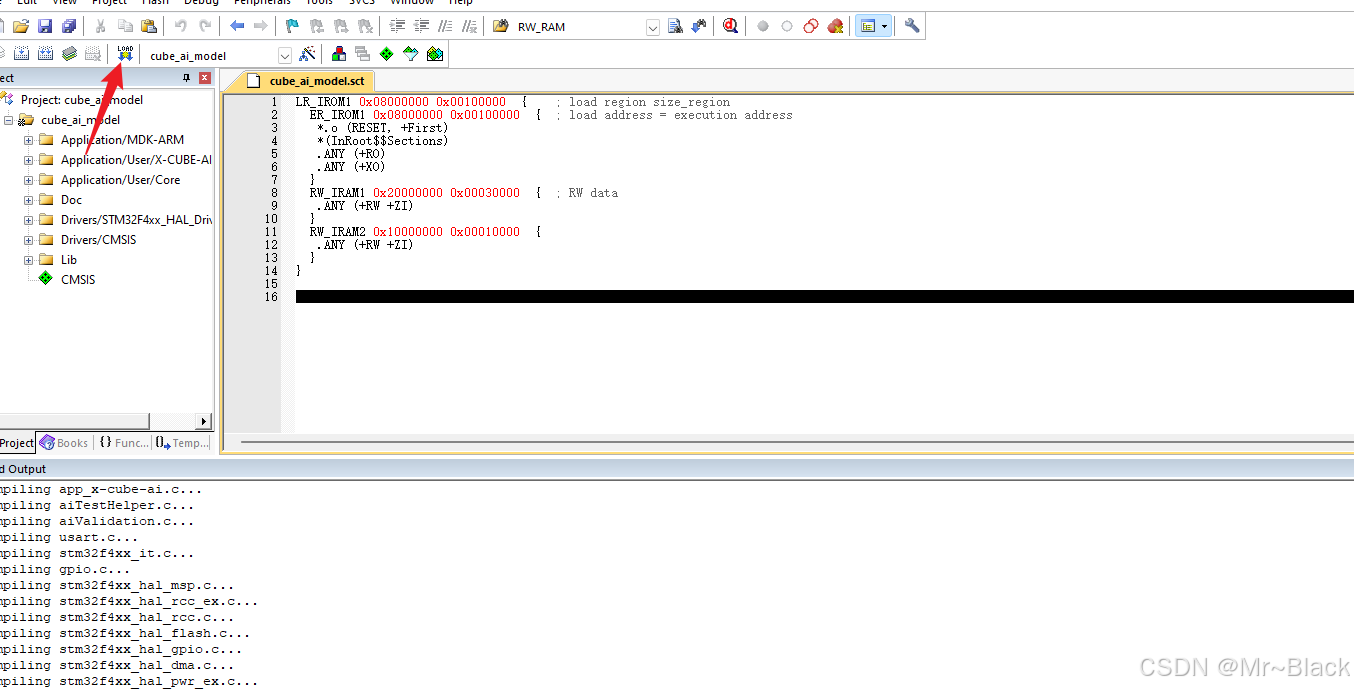Click the Incremental Find binoculars-arrow icon
The height and width of the screenshot is (690, 1354).
click(x=699, y=26)
